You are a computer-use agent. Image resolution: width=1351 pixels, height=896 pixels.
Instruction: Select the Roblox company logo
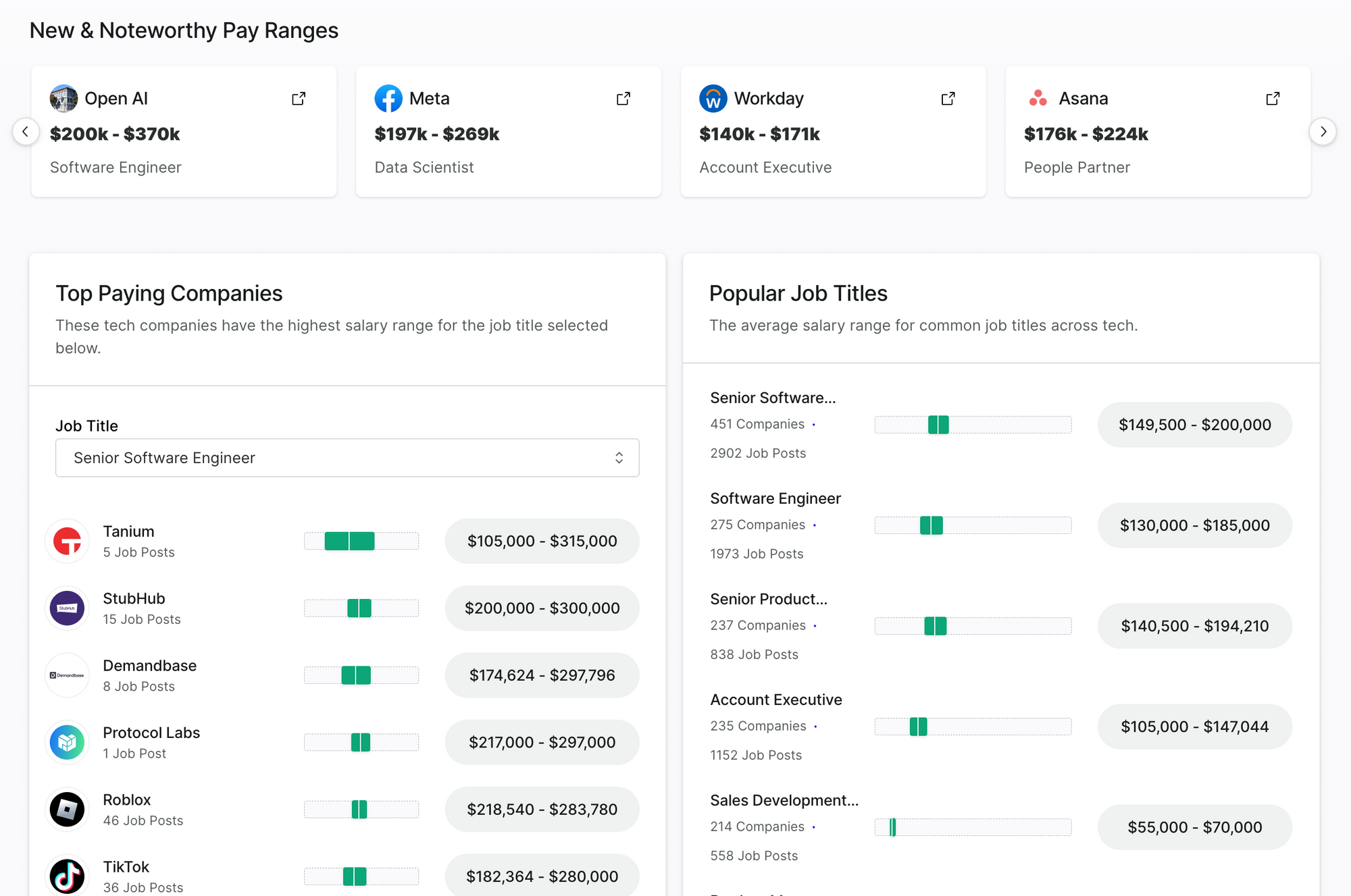67,810
